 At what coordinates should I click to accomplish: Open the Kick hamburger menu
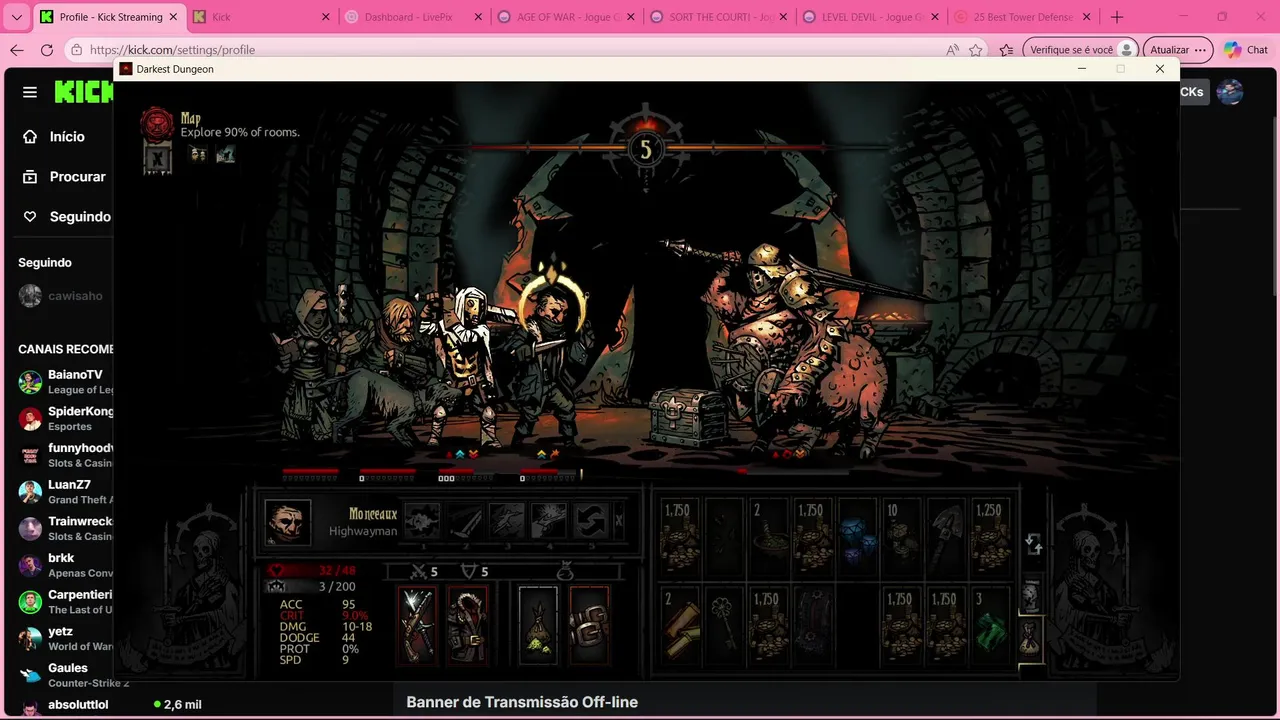(30, 92)
